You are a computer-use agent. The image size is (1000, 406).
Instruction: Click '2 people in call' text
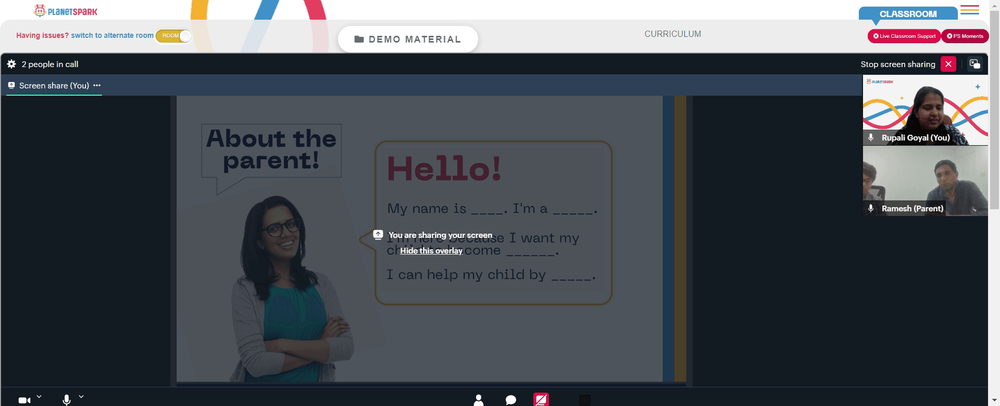click(x=50, y=64)
